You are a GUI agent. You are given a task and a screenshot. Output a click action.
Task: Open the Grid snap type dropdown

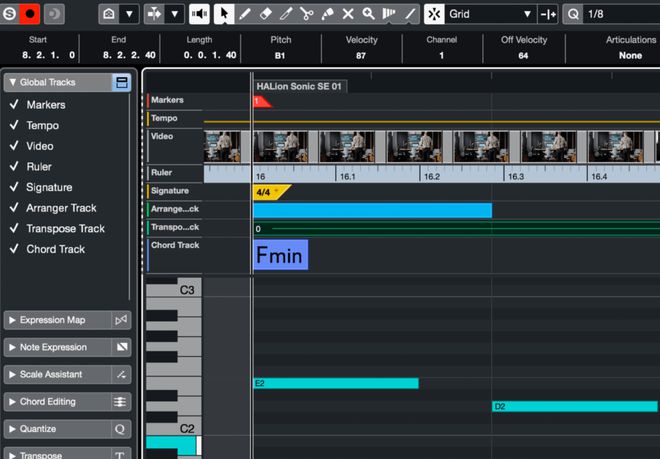tap(490, 14)
